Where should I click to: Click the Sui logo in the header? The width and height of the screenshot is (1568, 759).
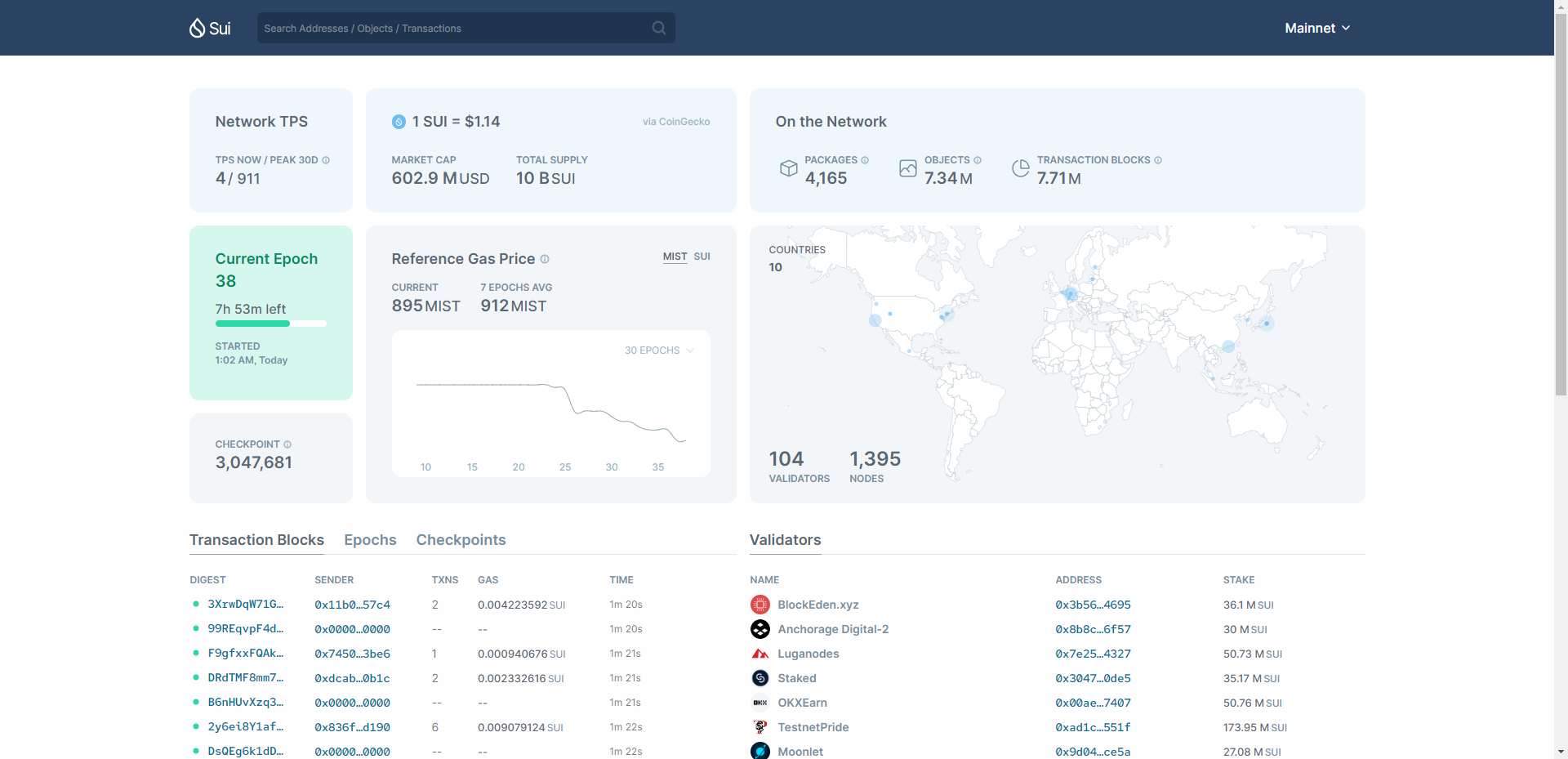(x=210, y=29)
